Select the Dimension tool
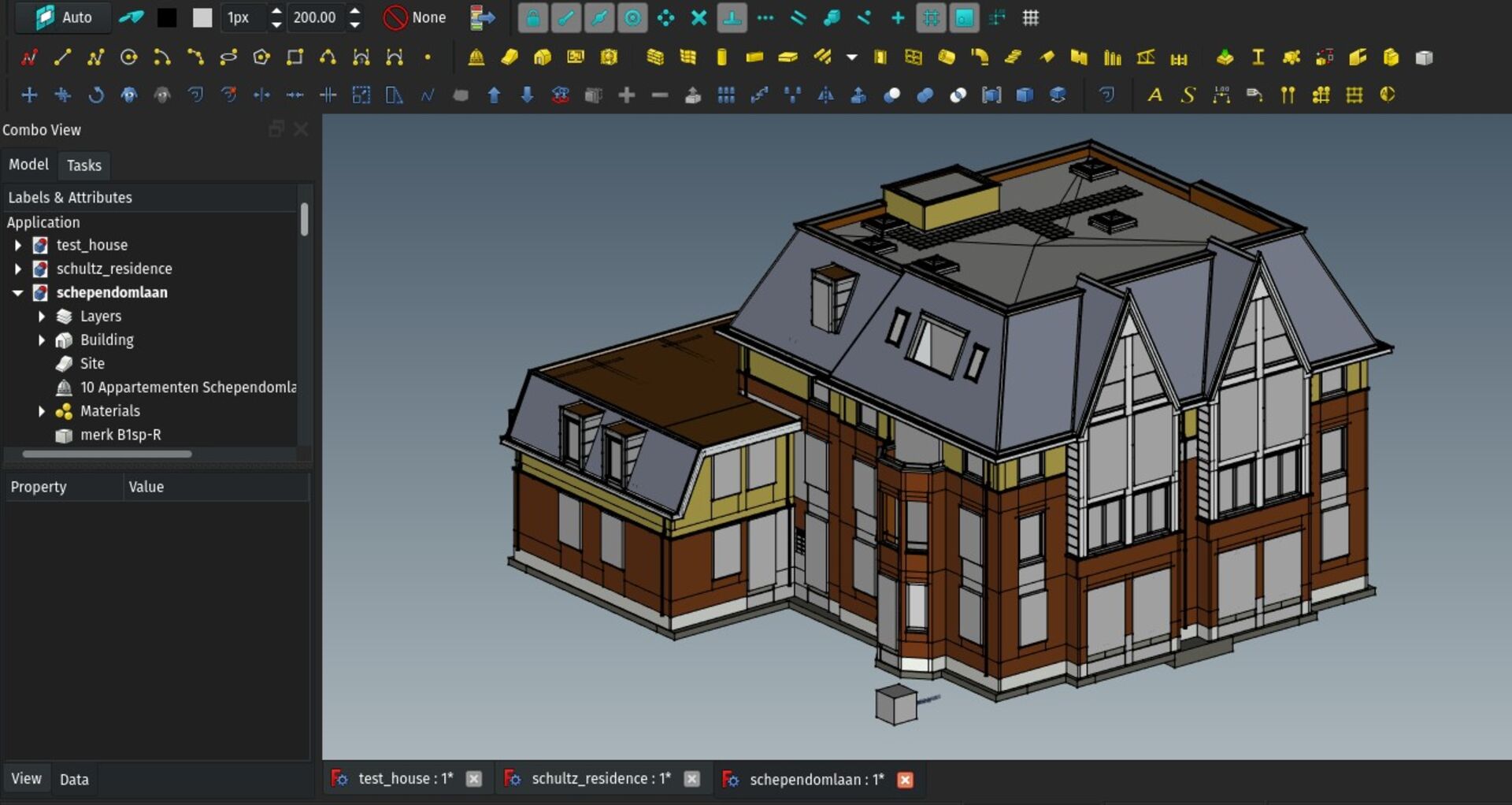 pyautogui.click(x=1221, y=95)
